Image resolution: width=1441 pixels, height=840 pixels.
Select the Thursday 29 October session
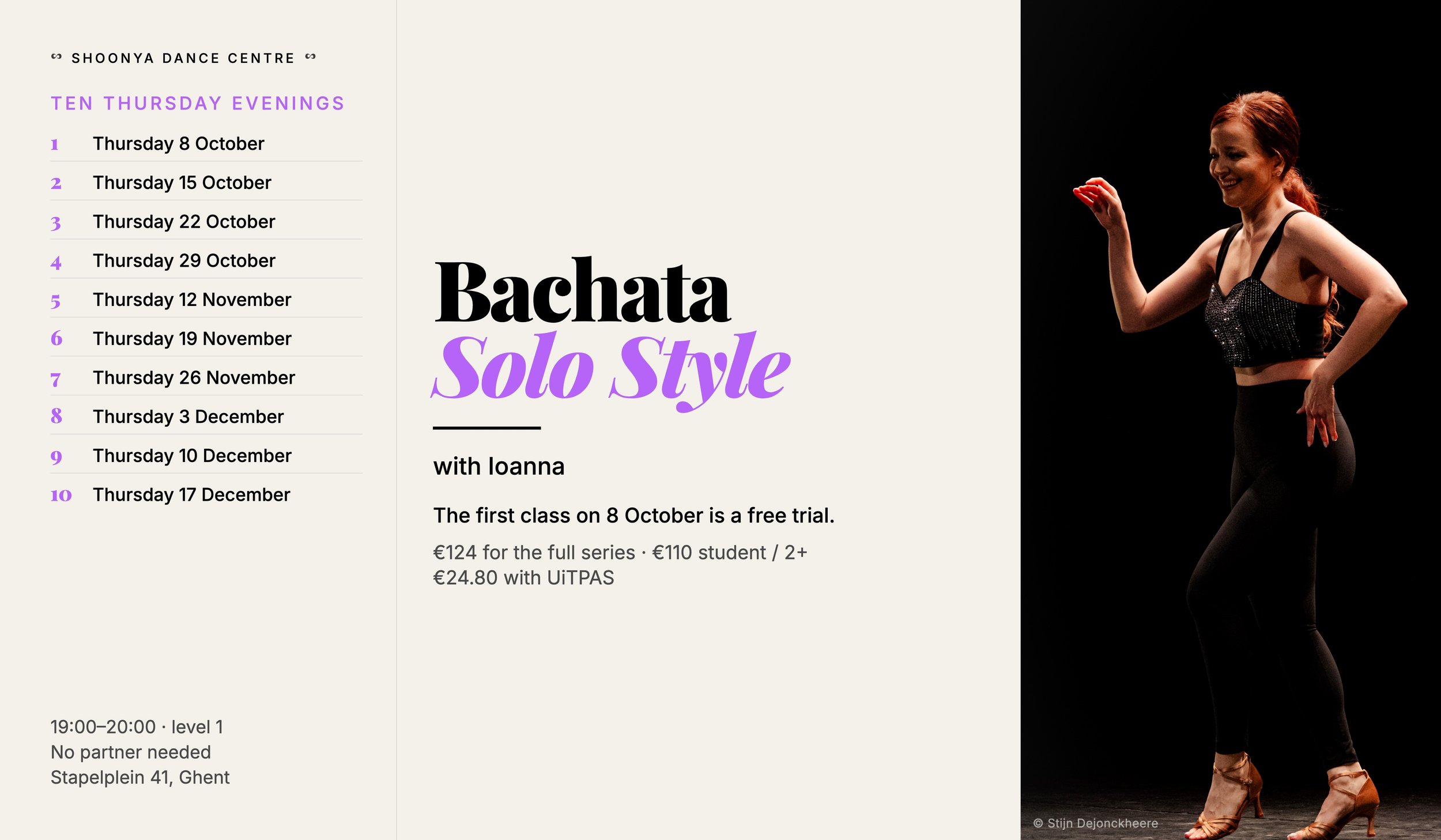[x=206, y=259]
